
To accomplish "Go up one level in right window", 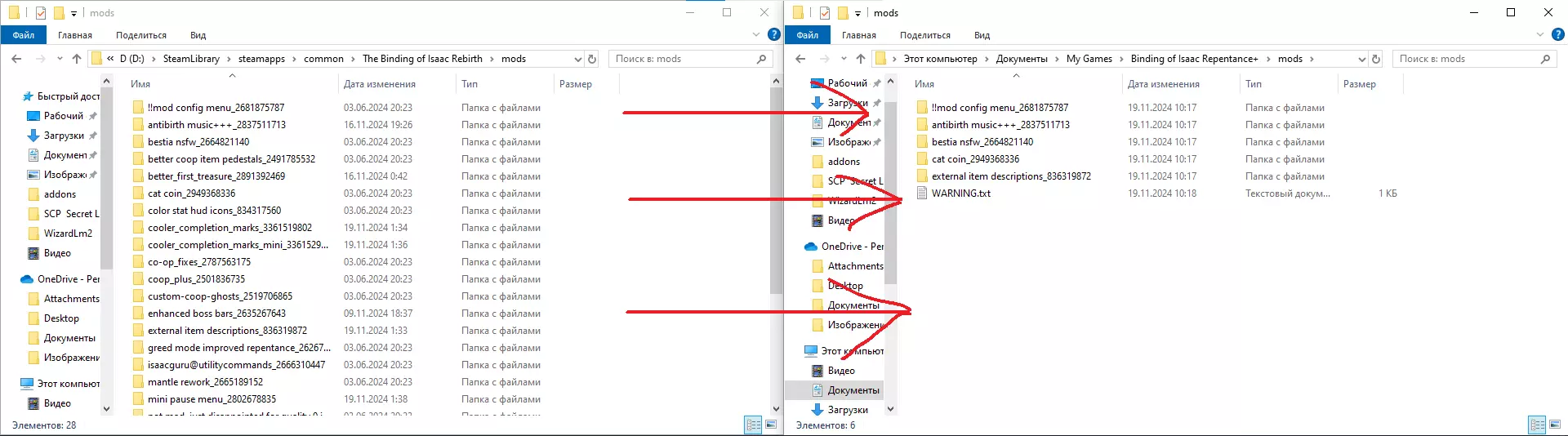I will [861, 59].
